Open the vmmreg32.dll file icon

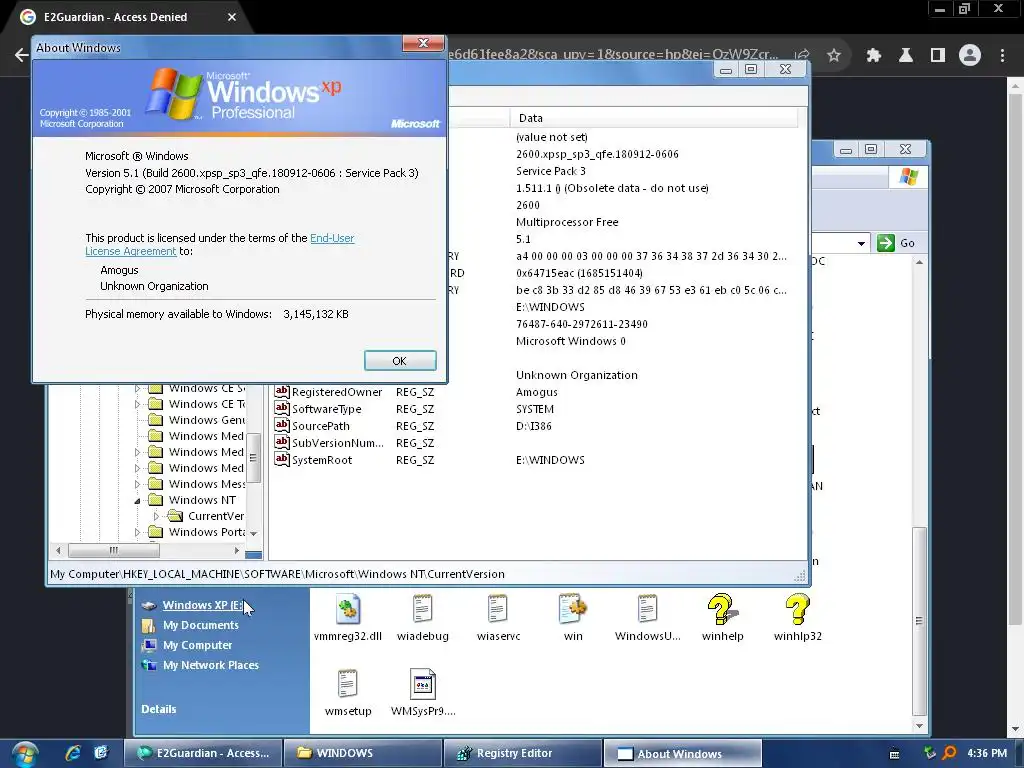coord(347,617)
